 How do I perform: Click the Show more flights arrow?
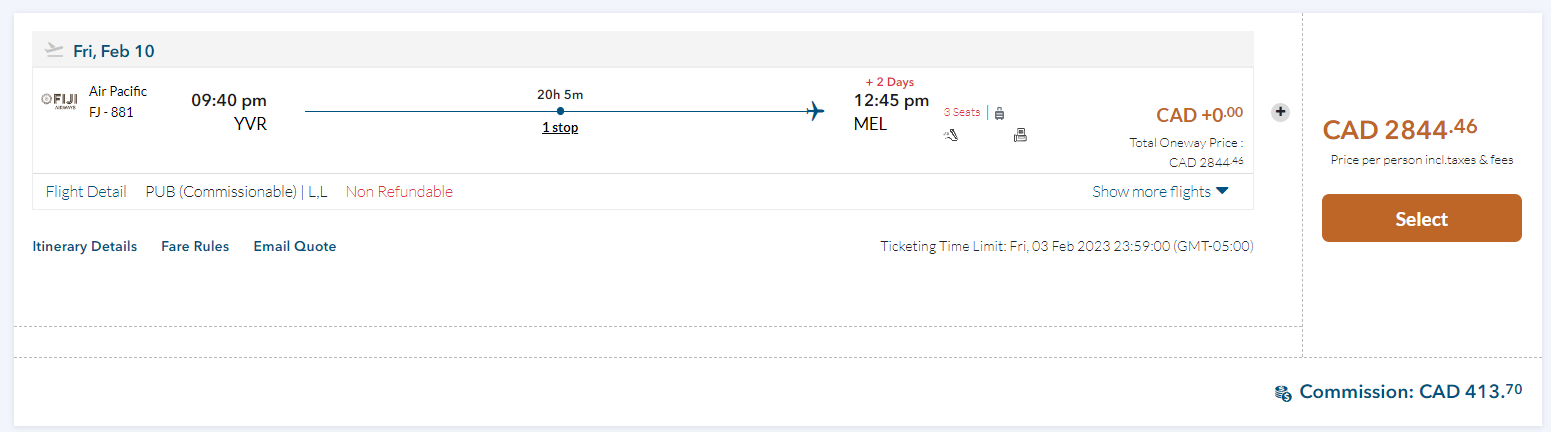point(1222,191)
